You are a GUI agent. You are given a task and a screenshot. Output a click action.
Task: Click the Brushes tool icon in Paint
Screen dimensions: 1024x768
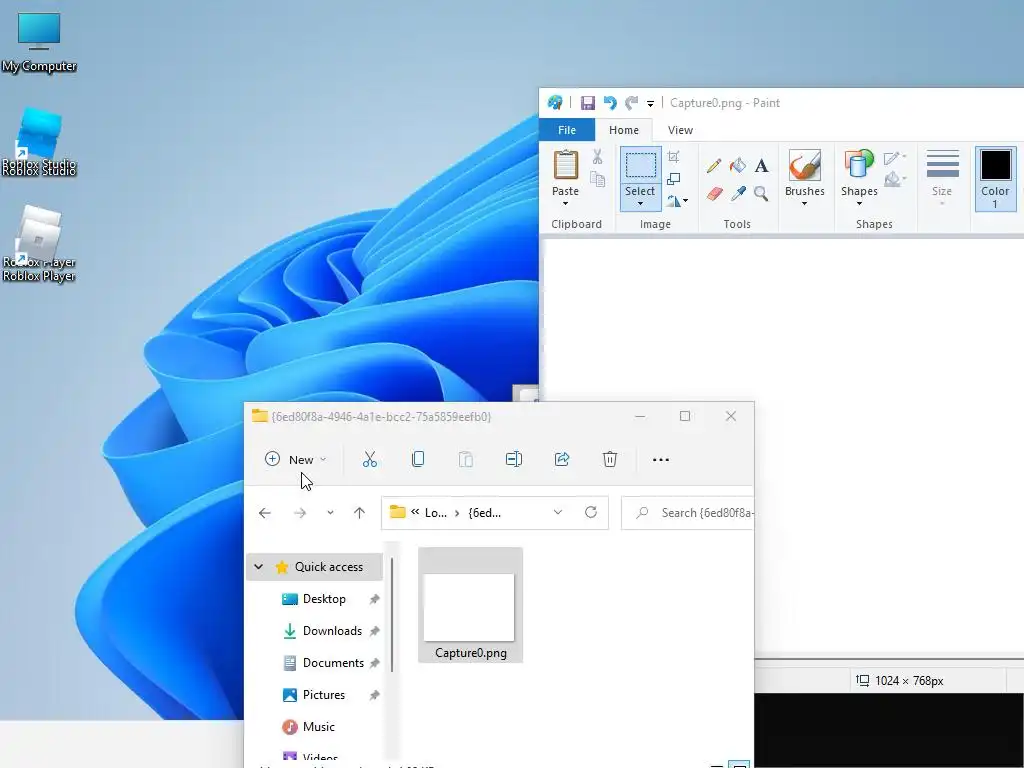(805, 165)
